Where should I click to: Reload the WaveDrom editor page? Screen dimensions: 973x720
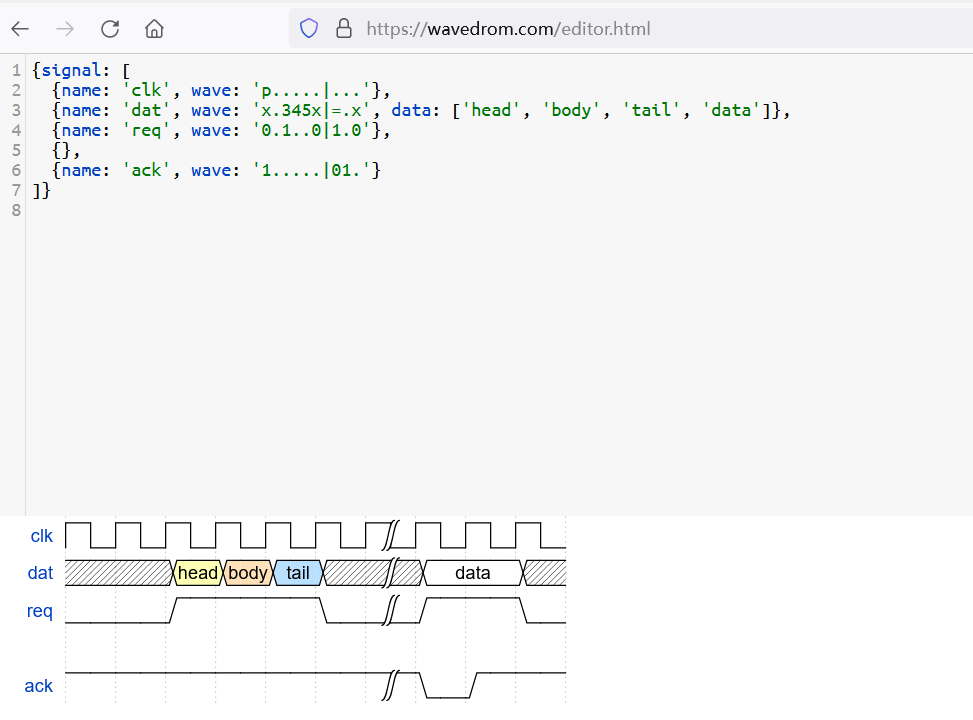coord(110,29)
